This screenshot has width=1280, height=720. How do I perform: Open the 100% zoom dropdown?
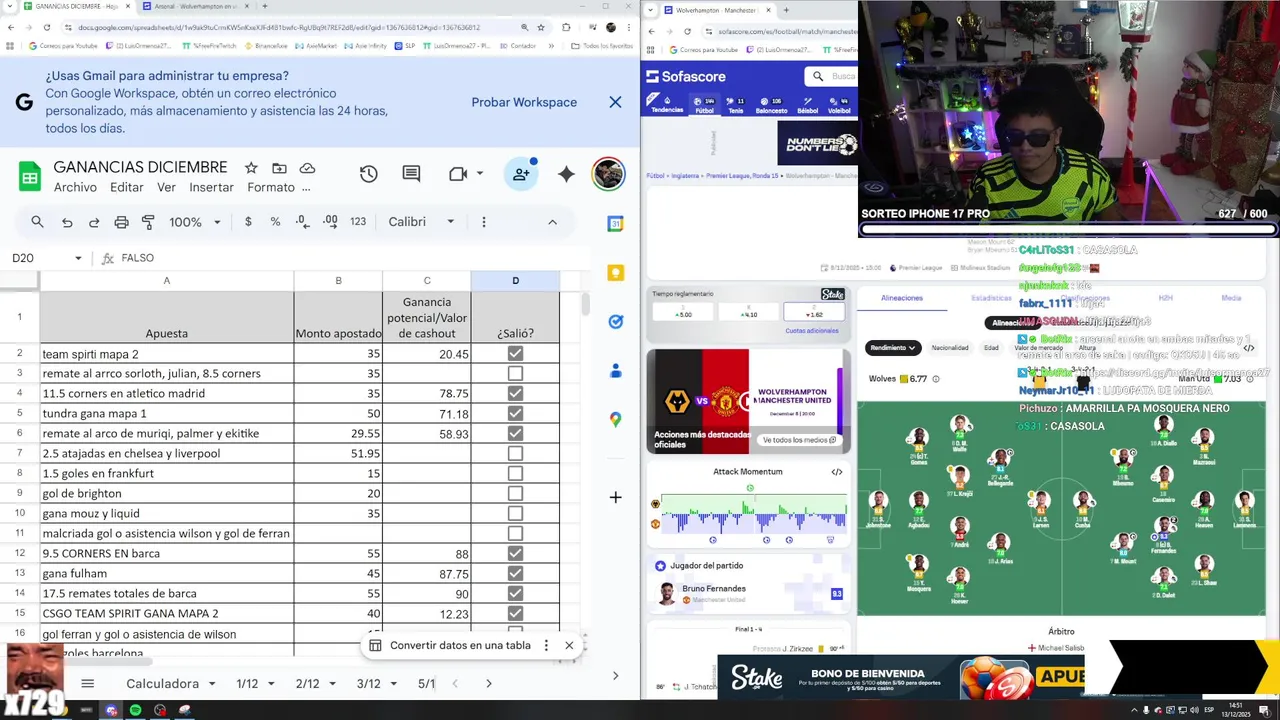[194, 222]
